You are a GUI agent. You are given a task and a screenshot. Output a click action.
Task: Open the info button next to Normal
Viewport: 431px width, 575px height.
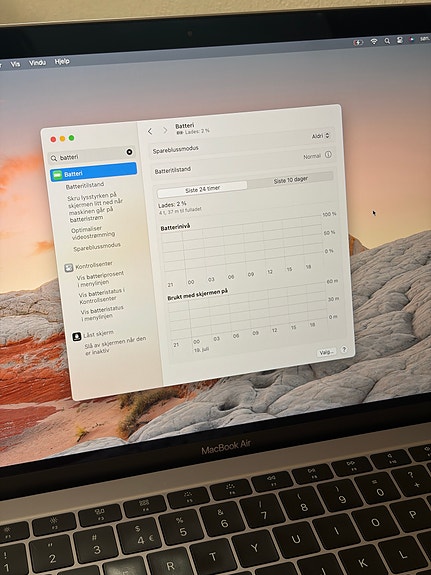pos(328,155)
